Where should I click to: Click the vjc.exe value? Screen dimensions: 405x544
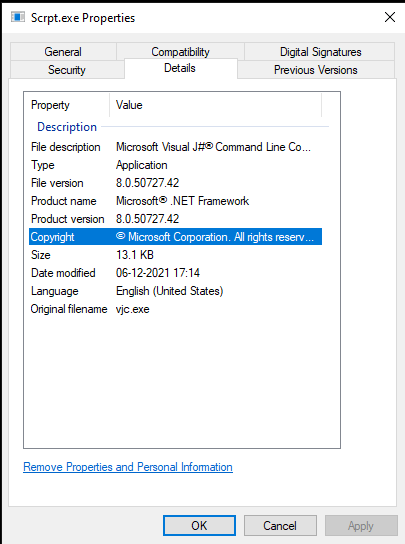pyautogui.click(x=133, y=309)
